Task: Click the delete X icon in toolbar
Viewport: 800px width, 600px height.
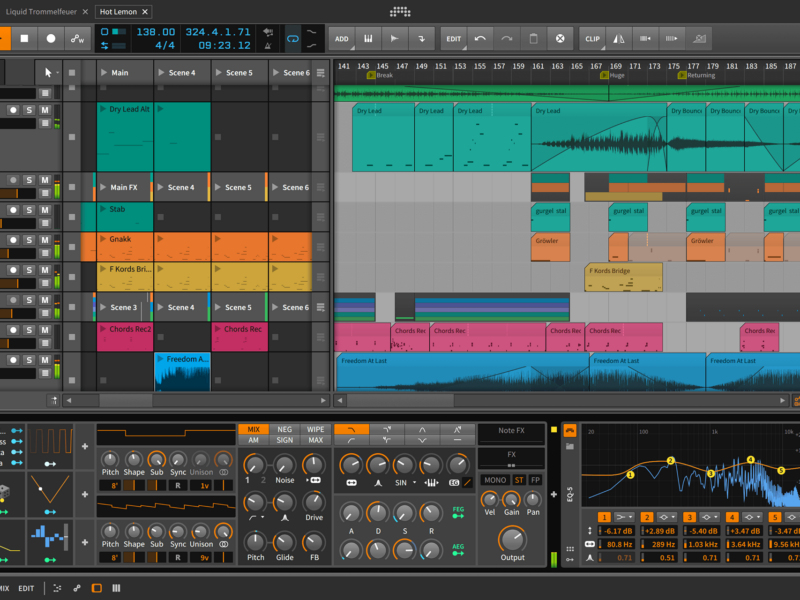Action: click(x=561, y=39)
